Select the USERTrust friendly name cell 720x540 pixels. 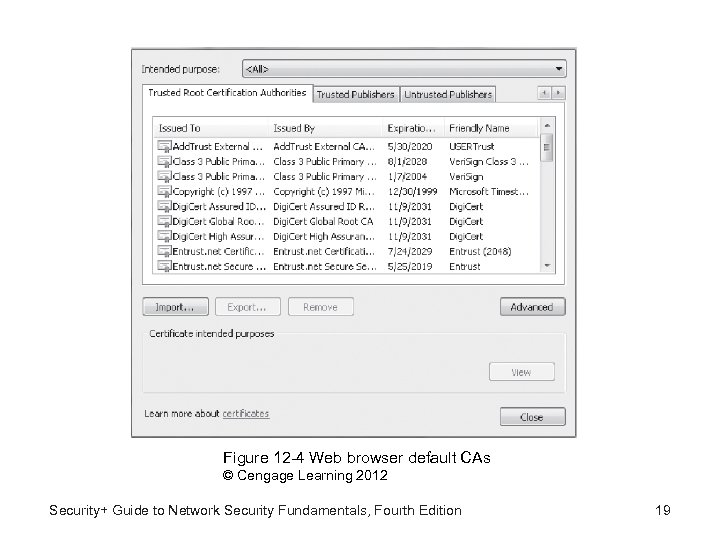tap(472, 146)
